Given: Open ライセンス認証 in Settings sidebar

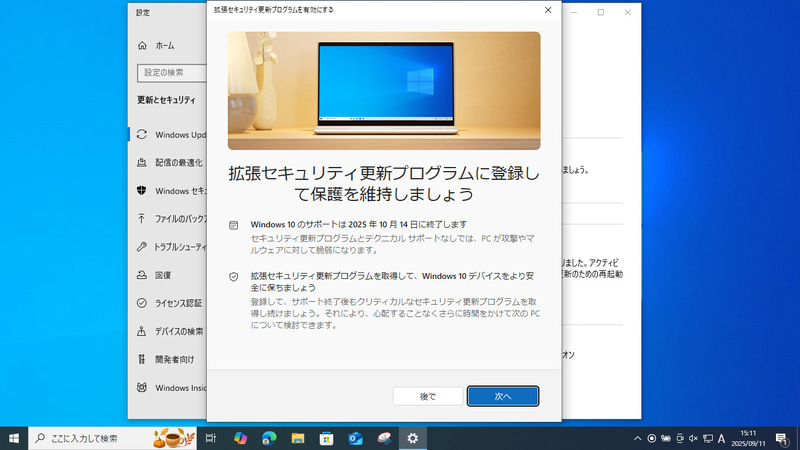Looking at the screenshot, I should pyautogui.click(x=167, y=303).
